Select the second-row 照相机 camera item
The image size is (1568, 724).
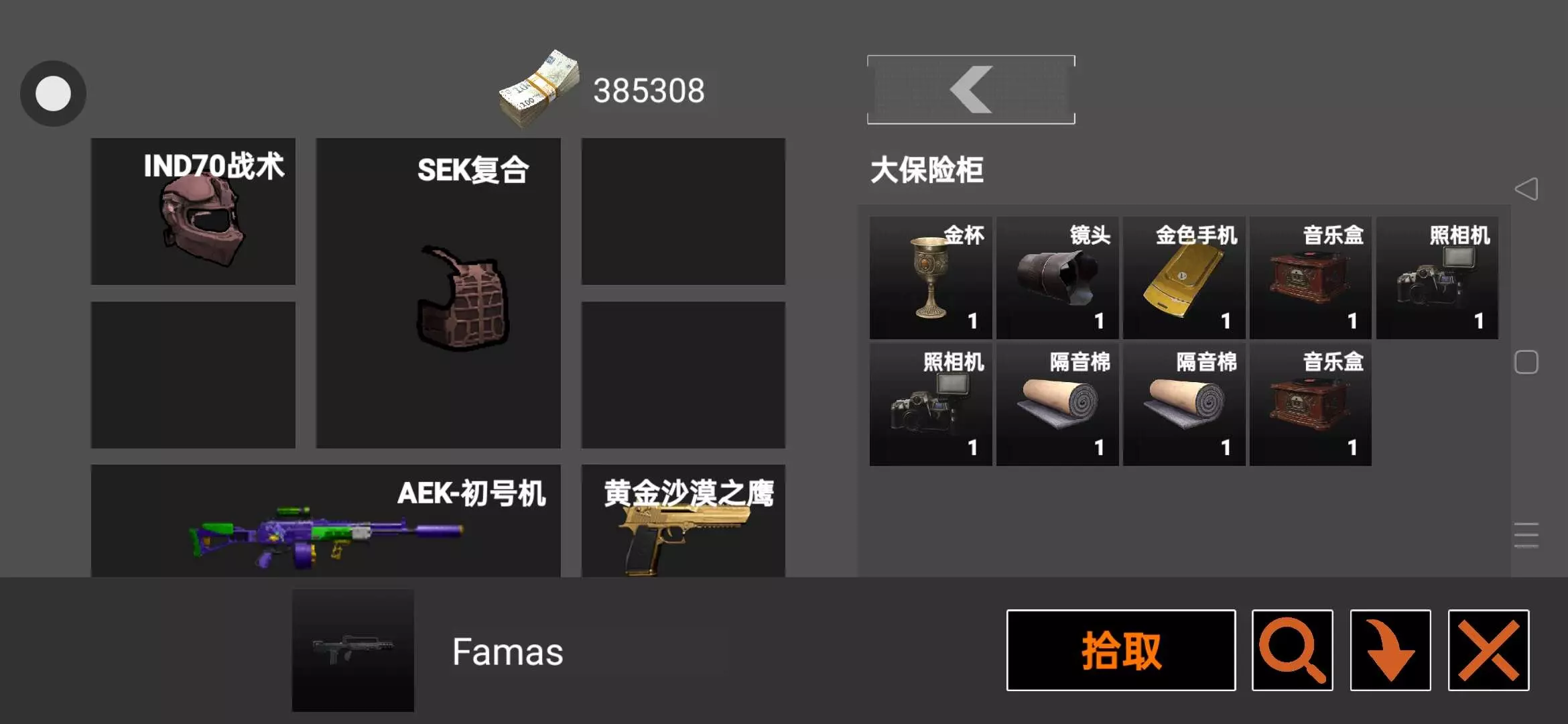[931, 404]
